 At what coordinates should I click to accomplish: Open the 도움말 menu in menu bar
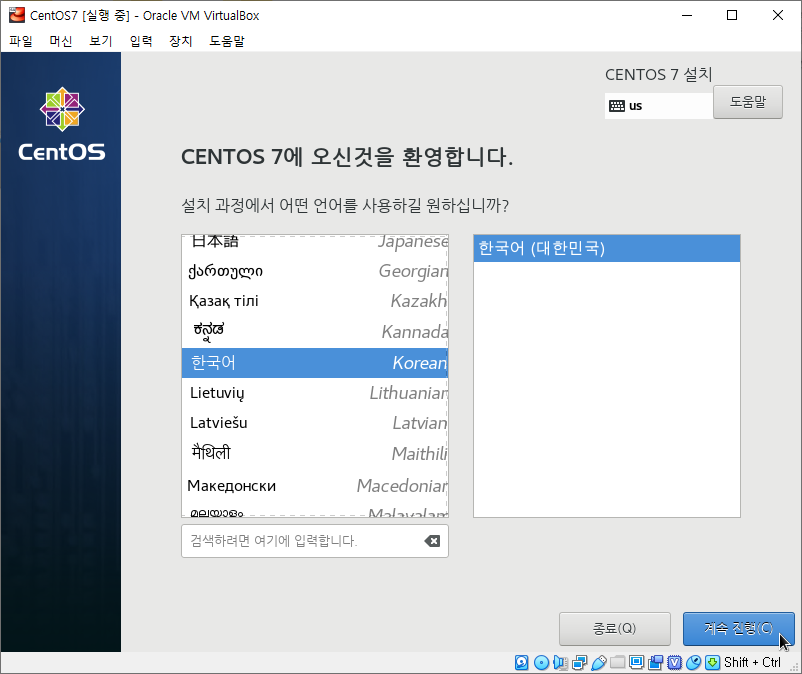[227, 41]
